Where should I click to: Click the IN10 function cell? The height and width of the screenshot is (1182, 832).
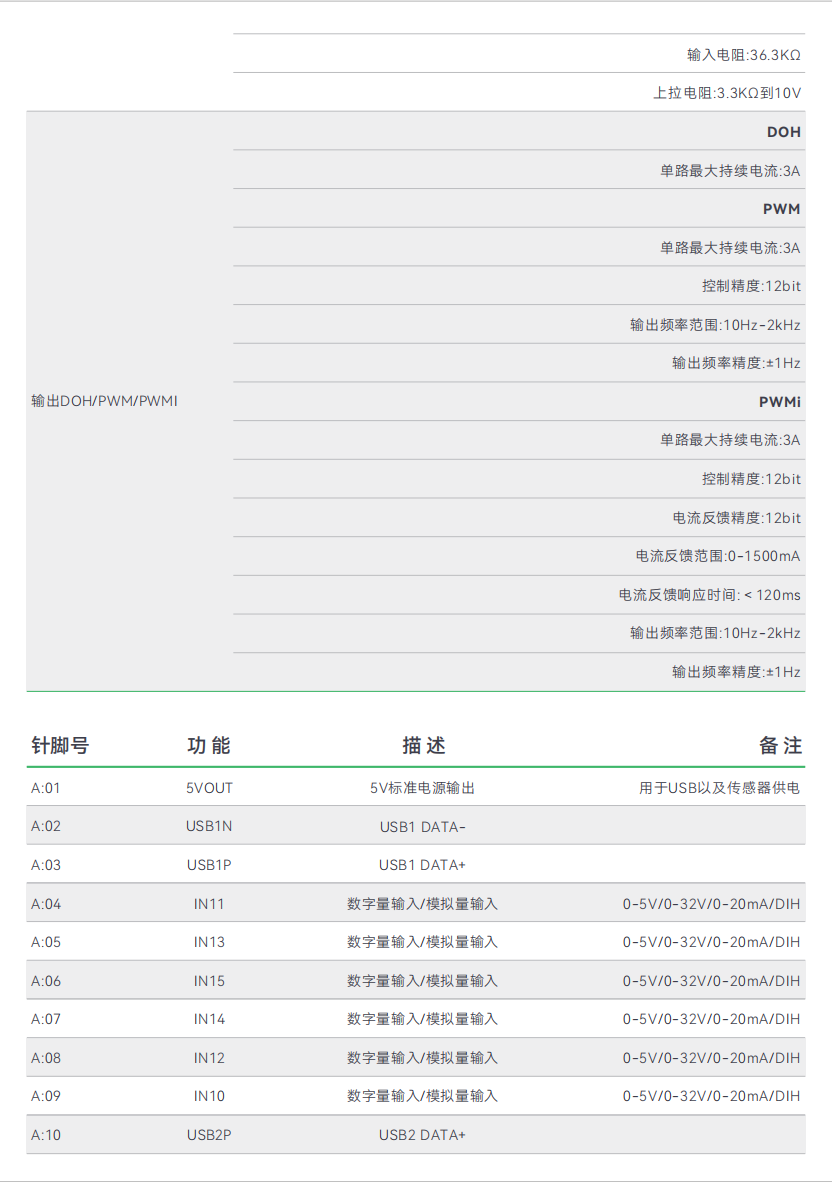[209, 1097]
